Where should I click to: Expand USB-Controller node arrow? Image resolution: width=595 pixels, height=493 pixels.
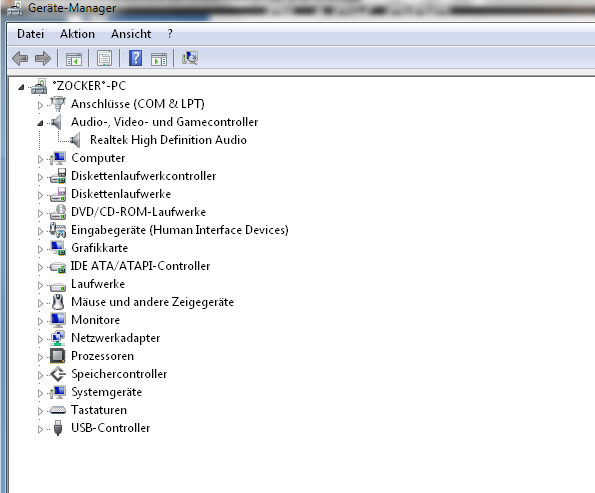(x=40, y=429)
